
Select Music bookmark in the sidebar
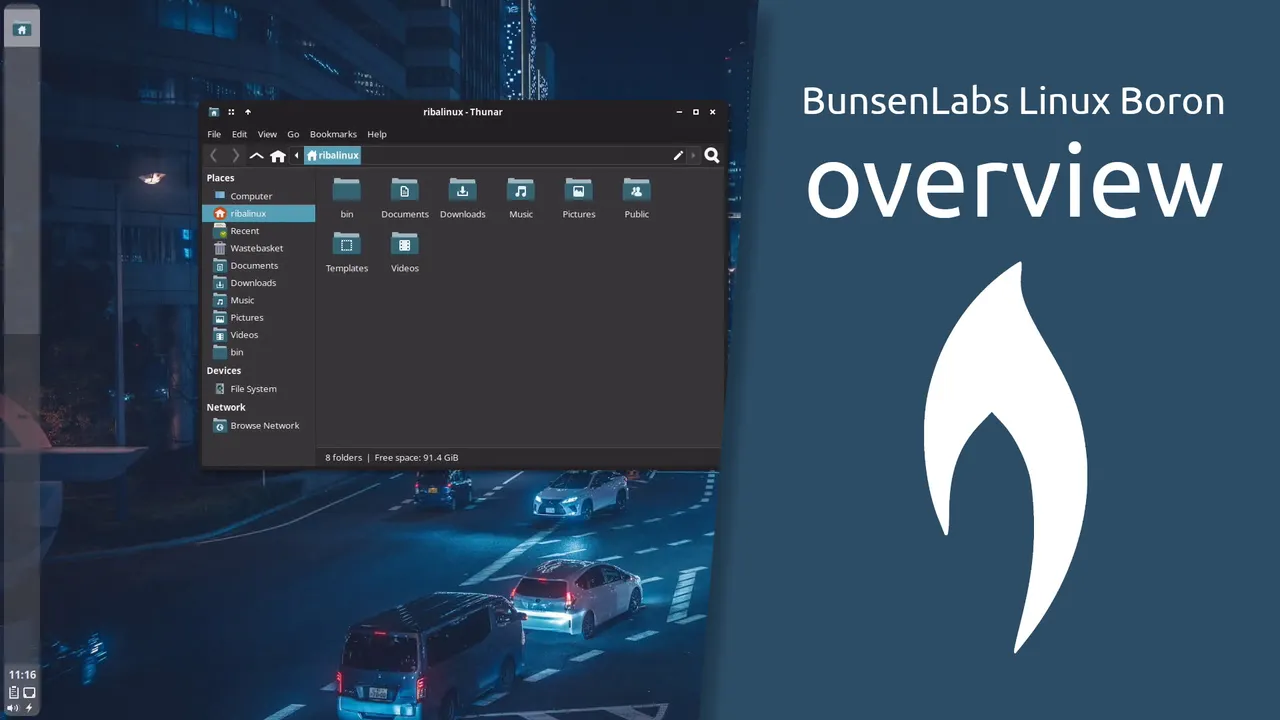[258, 300]
